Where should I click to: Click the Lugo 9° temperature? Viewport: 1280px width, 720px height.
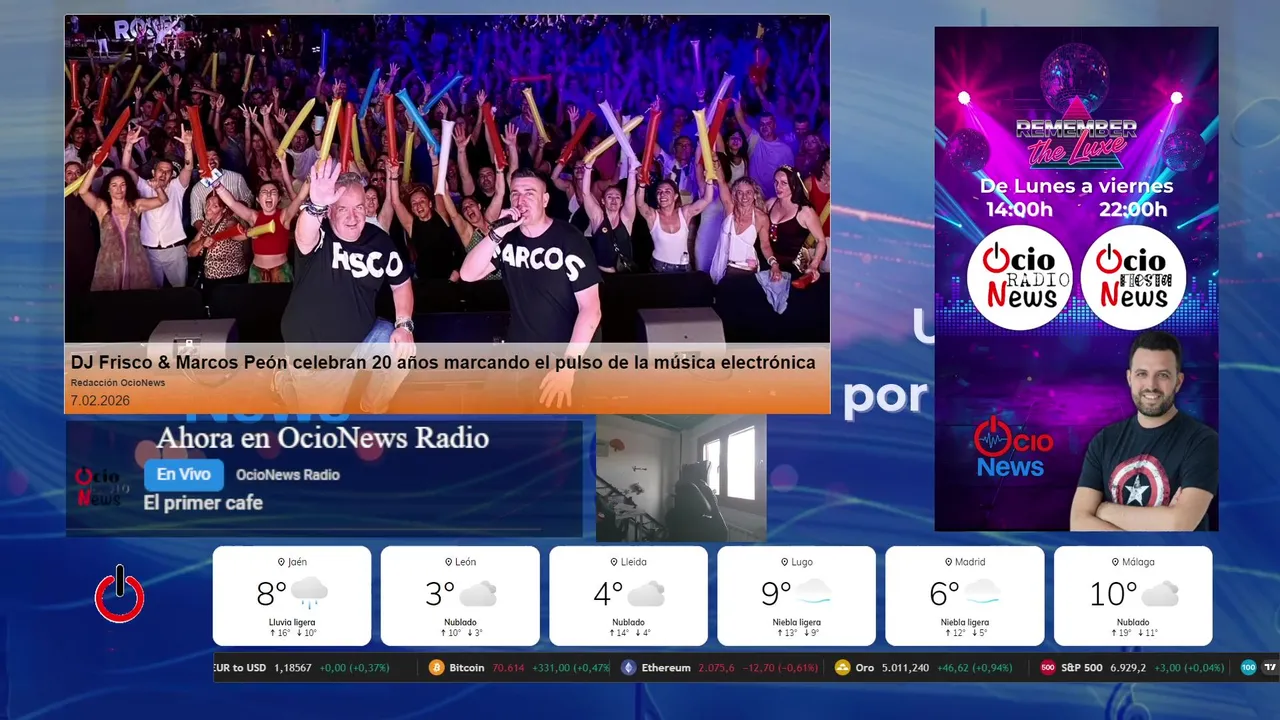(x=776, y=594)
